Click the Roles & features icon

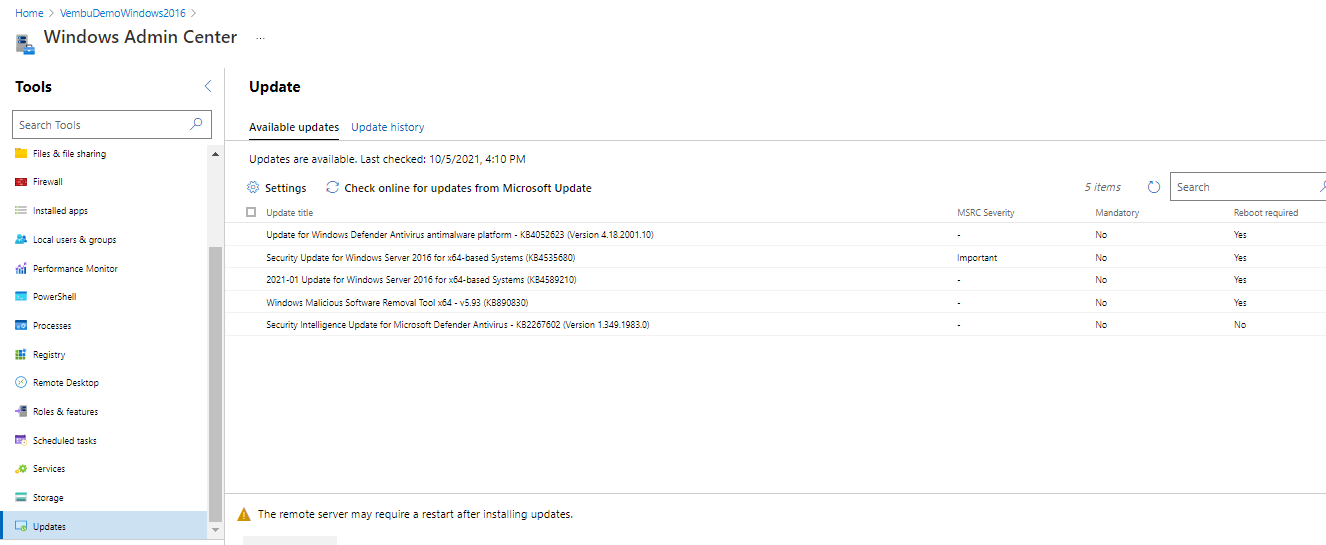click(21, 412)
